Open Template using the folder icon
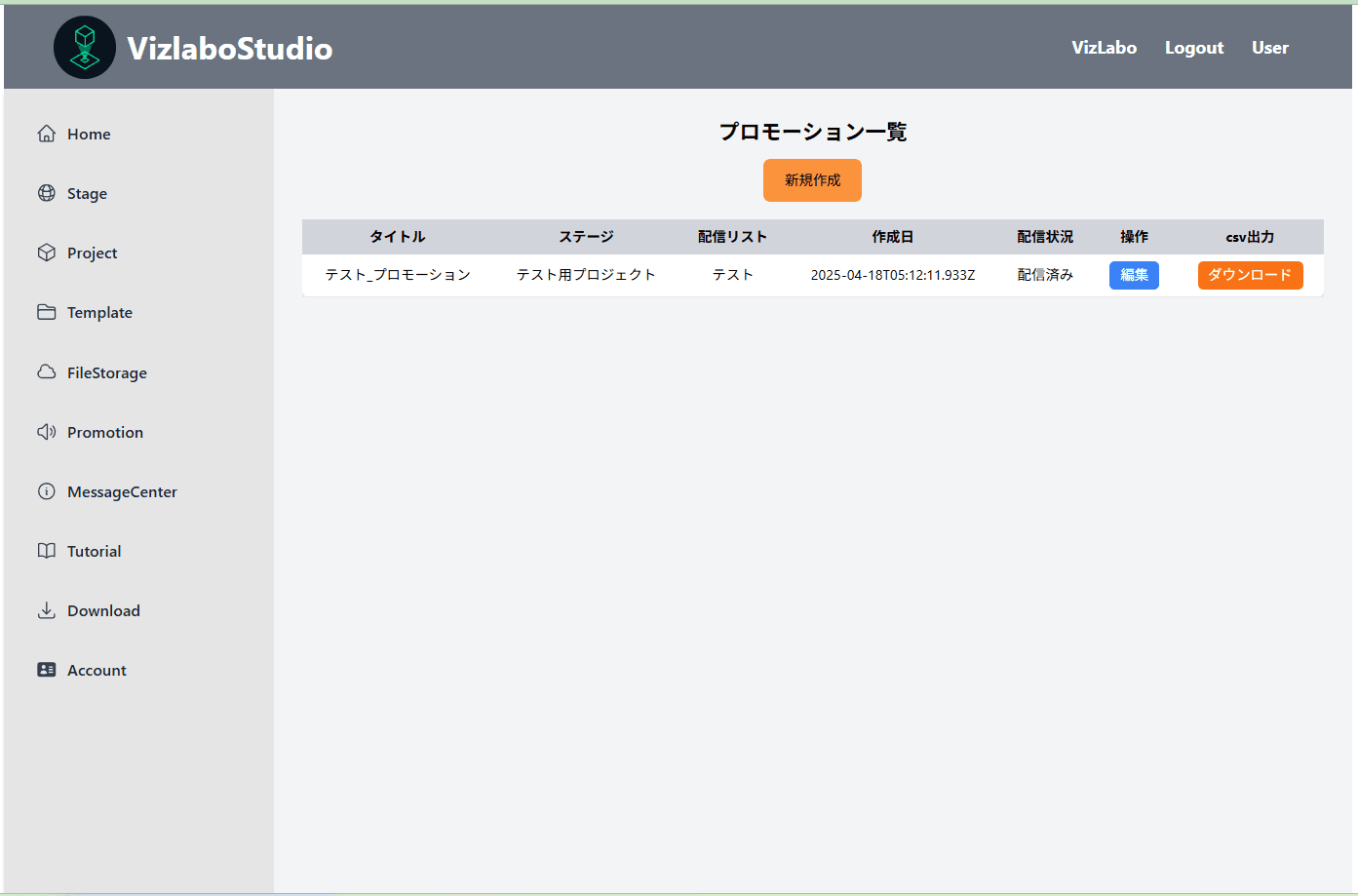1358x896 pixels. (x=46, y=312)
